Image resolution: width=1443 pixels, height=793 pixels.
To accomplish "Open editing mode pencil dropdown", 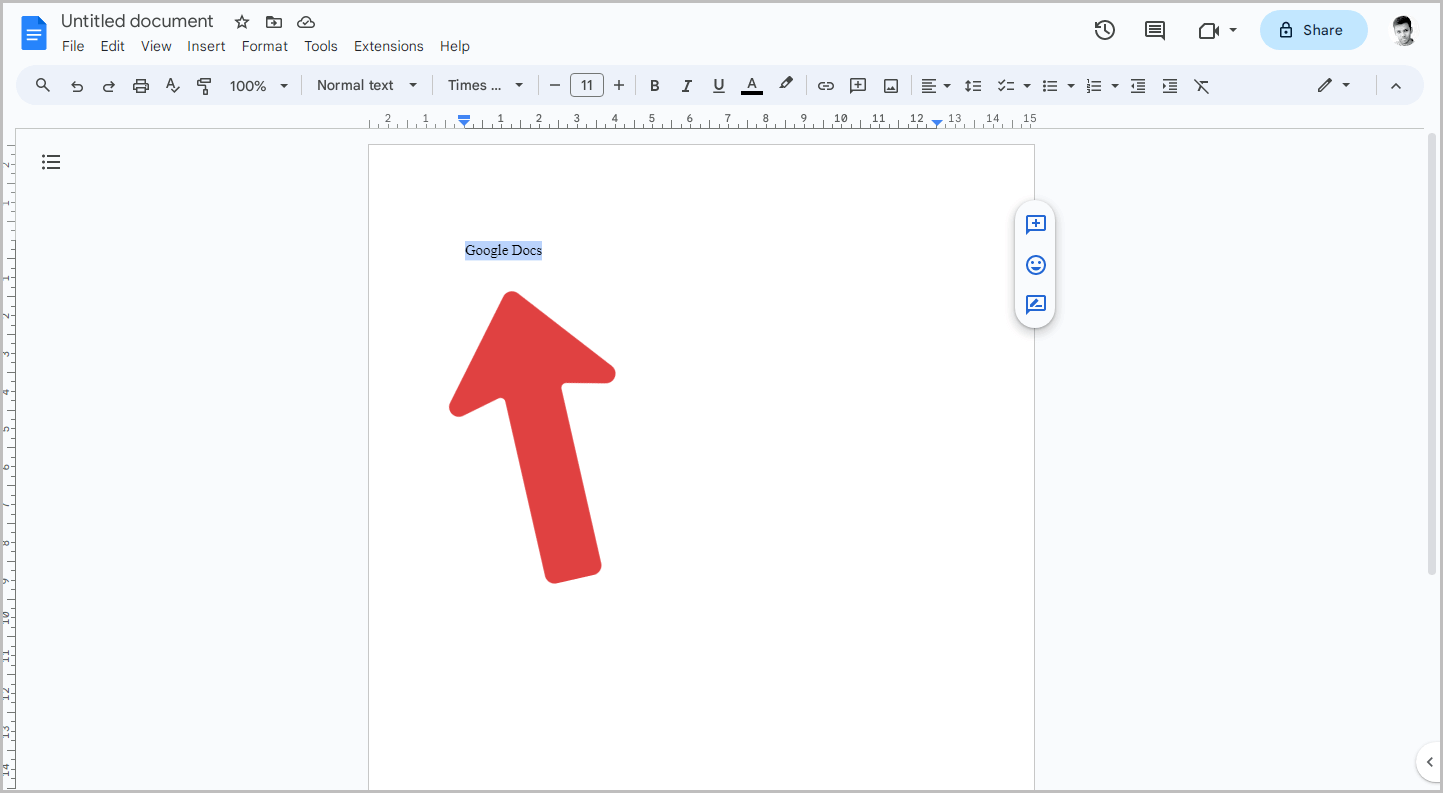I will coord(1334,86).
